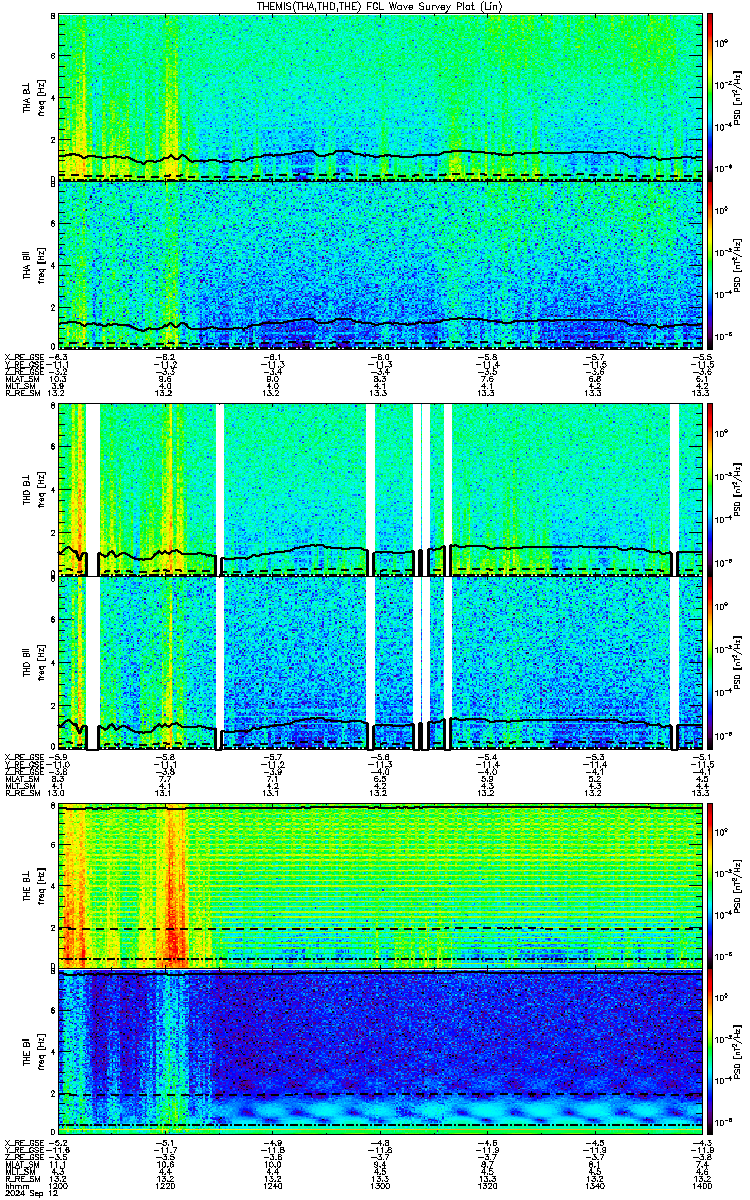Click 'PSD [nT²/Hz]' label next to THA B⊥ color bar
Viewport: 750px width, 1200px height.
click(x=737, y=97)
